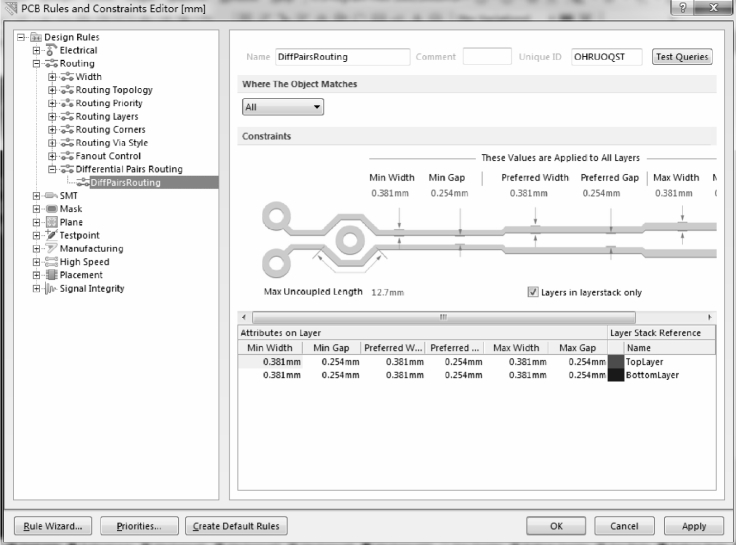736x545 pixels.
Task: Click the Electrical rules category icon
Action: (x=51, y=50)
